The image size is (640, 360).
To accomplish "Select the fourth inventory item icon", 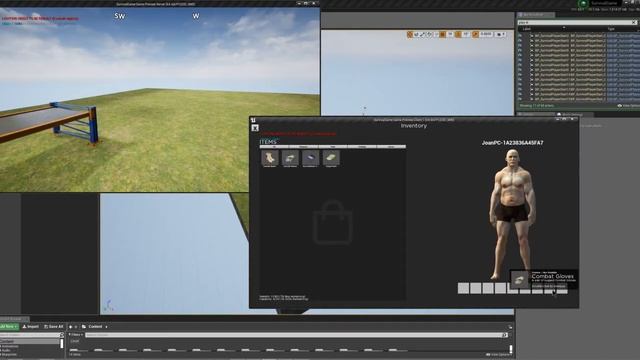I will [331, 158].
